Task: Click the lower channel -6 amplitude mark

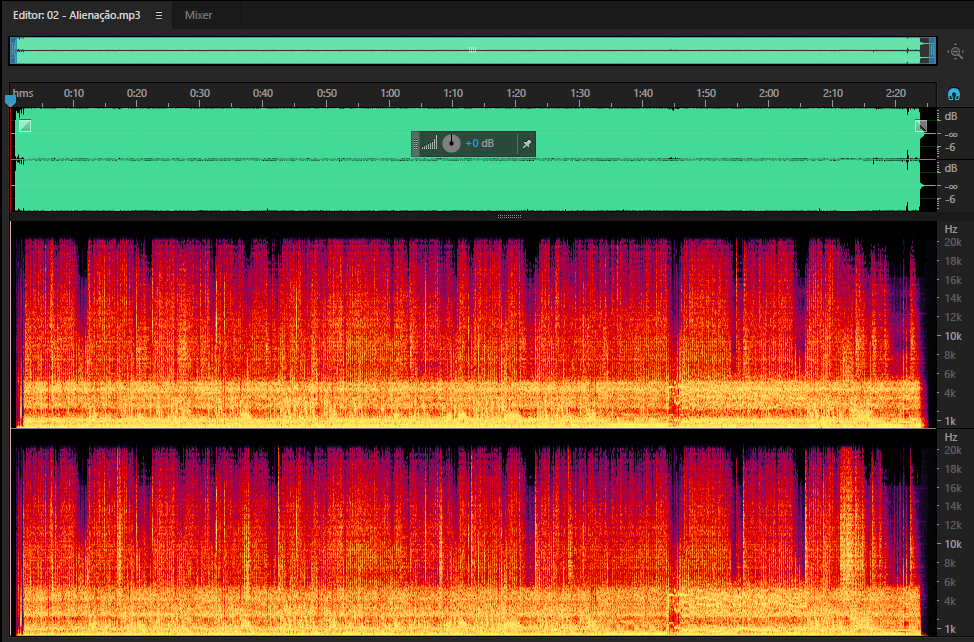Action: (950, 200)
